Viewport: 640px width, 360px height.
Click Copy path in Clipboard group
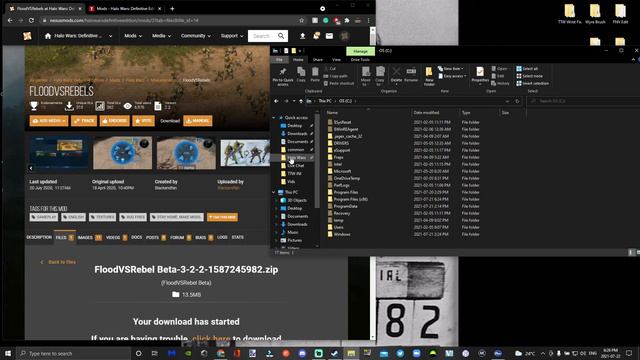tap(336, 76)
